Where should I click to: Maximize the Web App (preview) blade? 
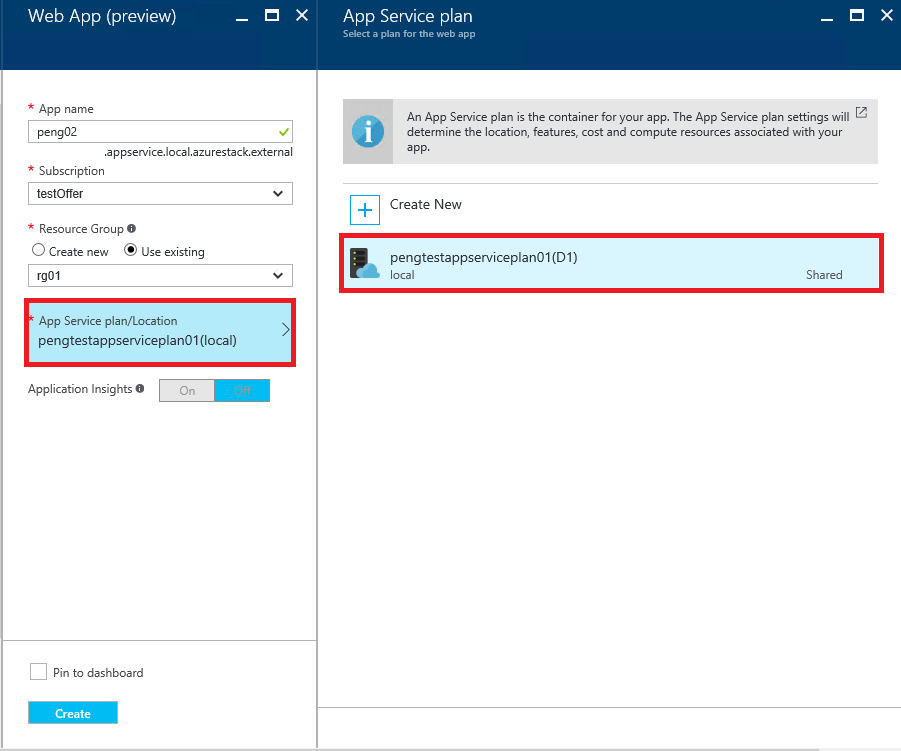pyautogui.click(x=272, y=16)
